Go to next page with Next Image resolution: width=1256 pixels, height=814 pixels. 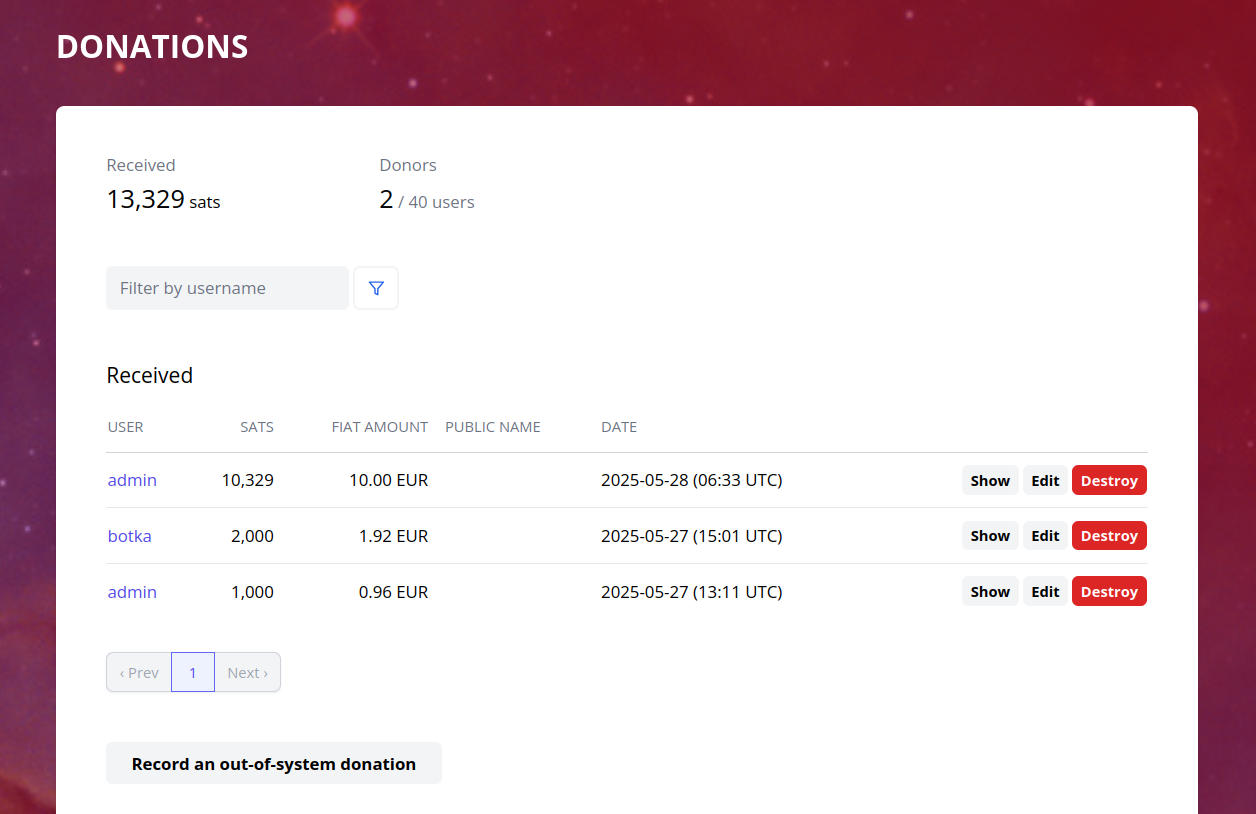(x=247, y=672)
